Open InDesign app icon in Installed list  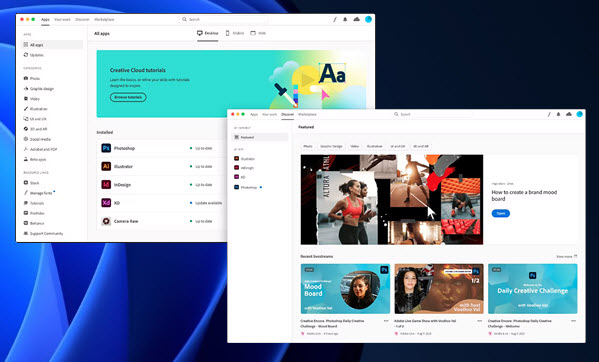point(106,184)
